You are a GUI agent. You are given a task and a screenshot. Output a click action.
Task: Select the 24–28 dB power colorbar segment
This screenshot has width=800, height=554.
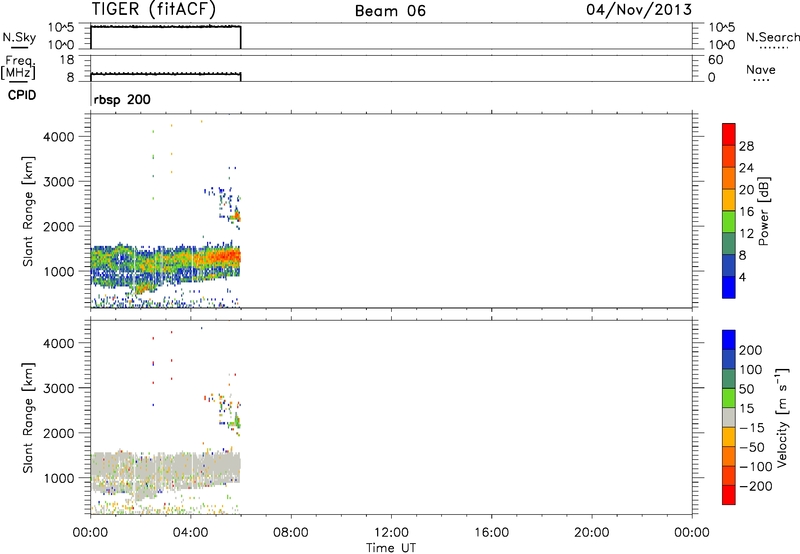click(729, 156)
